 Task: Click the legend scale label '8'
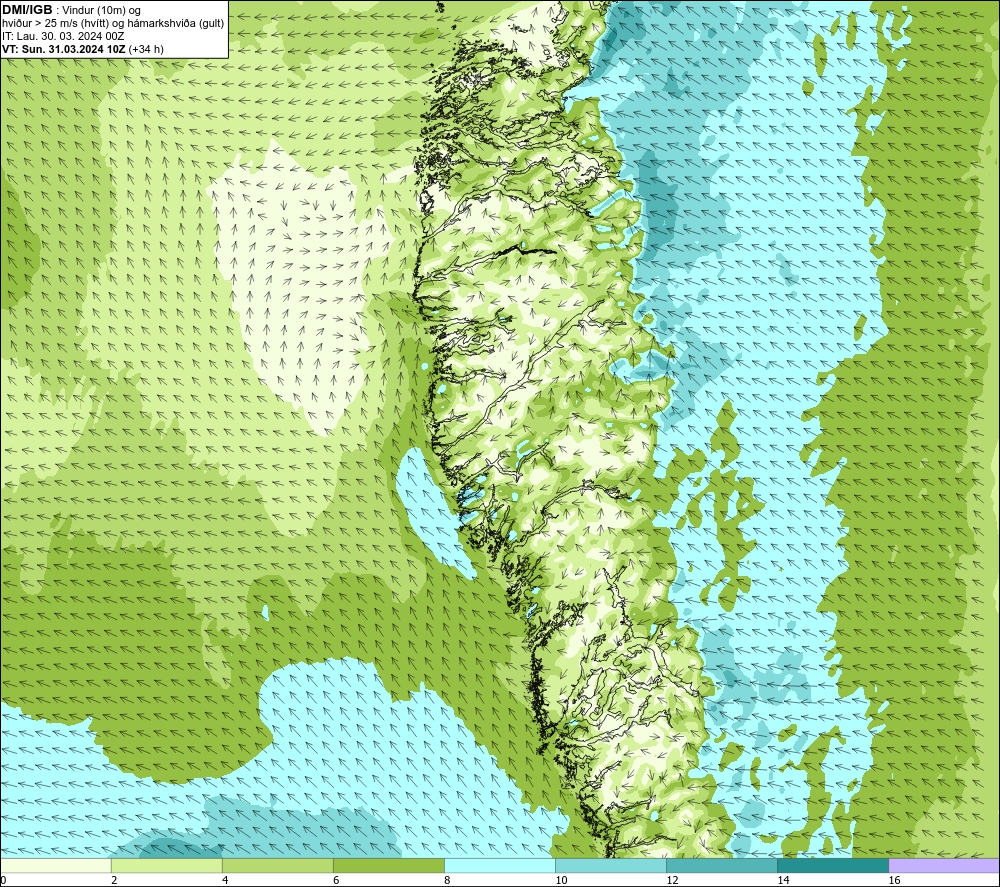point(447,881)
